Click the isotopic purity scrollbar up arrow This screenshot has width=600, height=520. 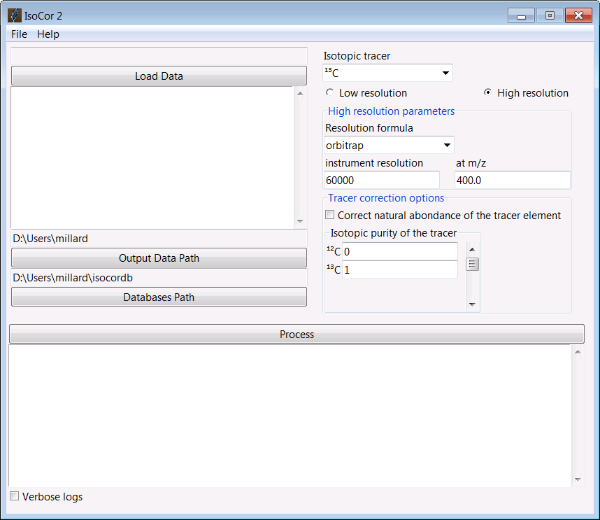[x=472, y=249]
